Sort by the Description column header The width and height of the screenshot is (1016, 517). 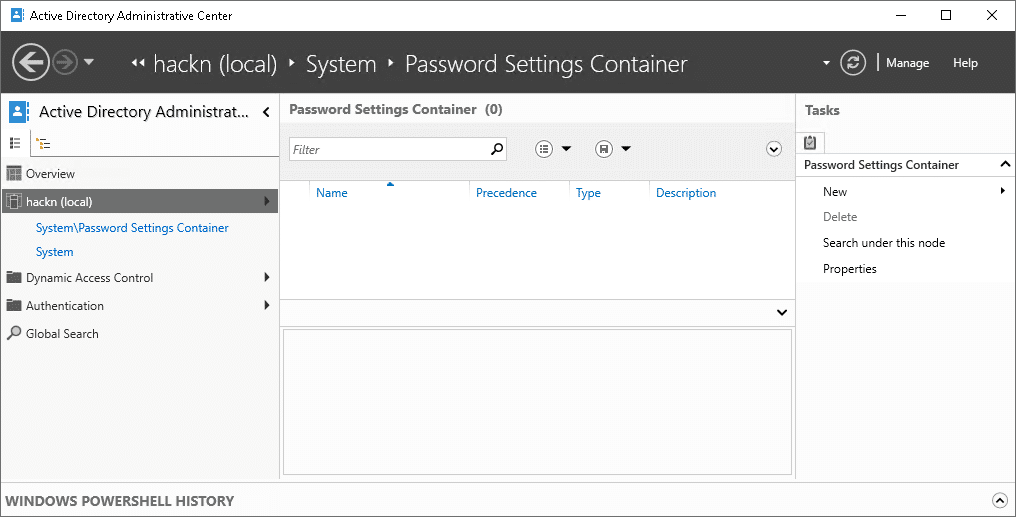coord(686,192)
